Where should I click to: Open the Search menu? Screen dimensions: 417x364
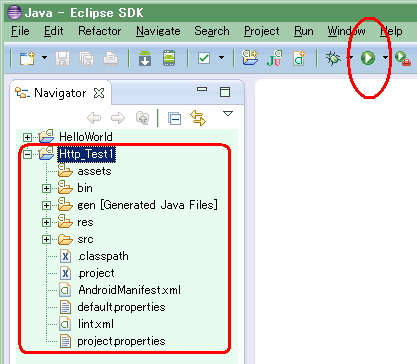(212, 31)
